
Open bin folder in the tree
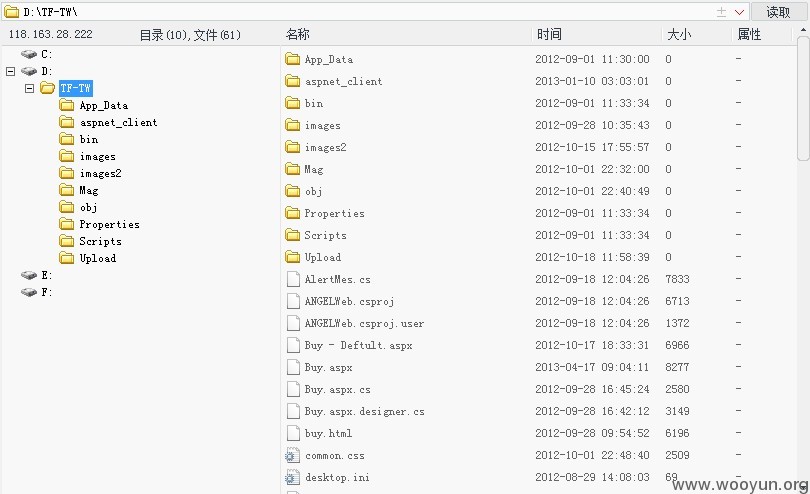pos(88,140)
